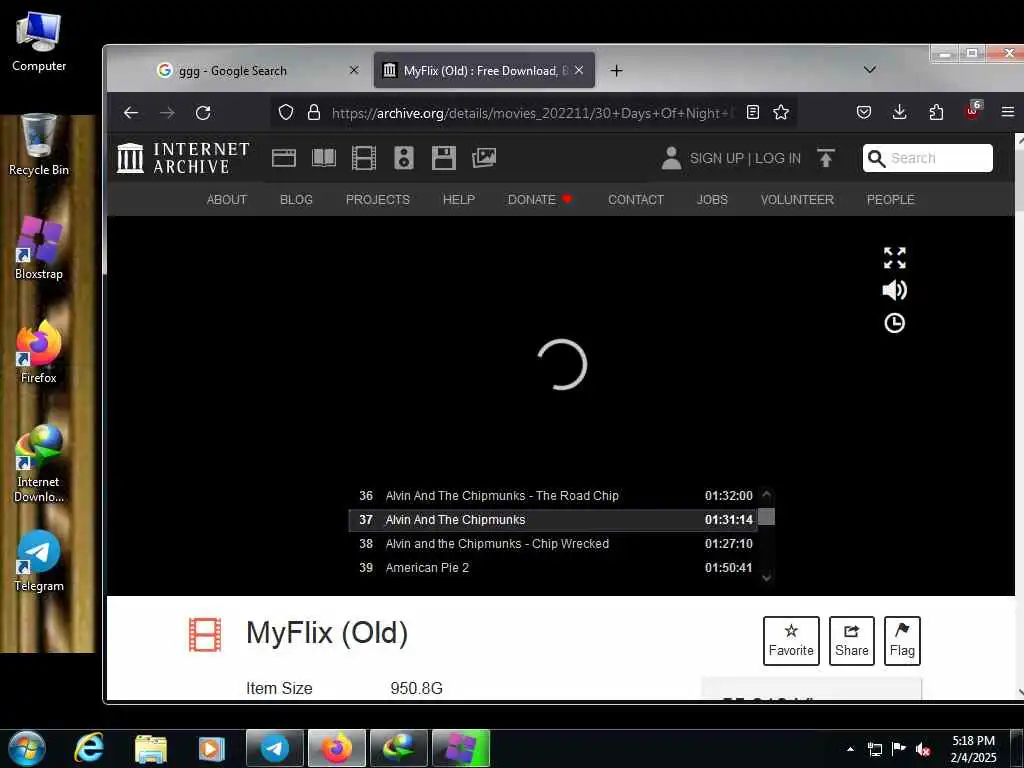View site info via the padlock icon
Screen dimensions: 1024x768
click(314, 112)
